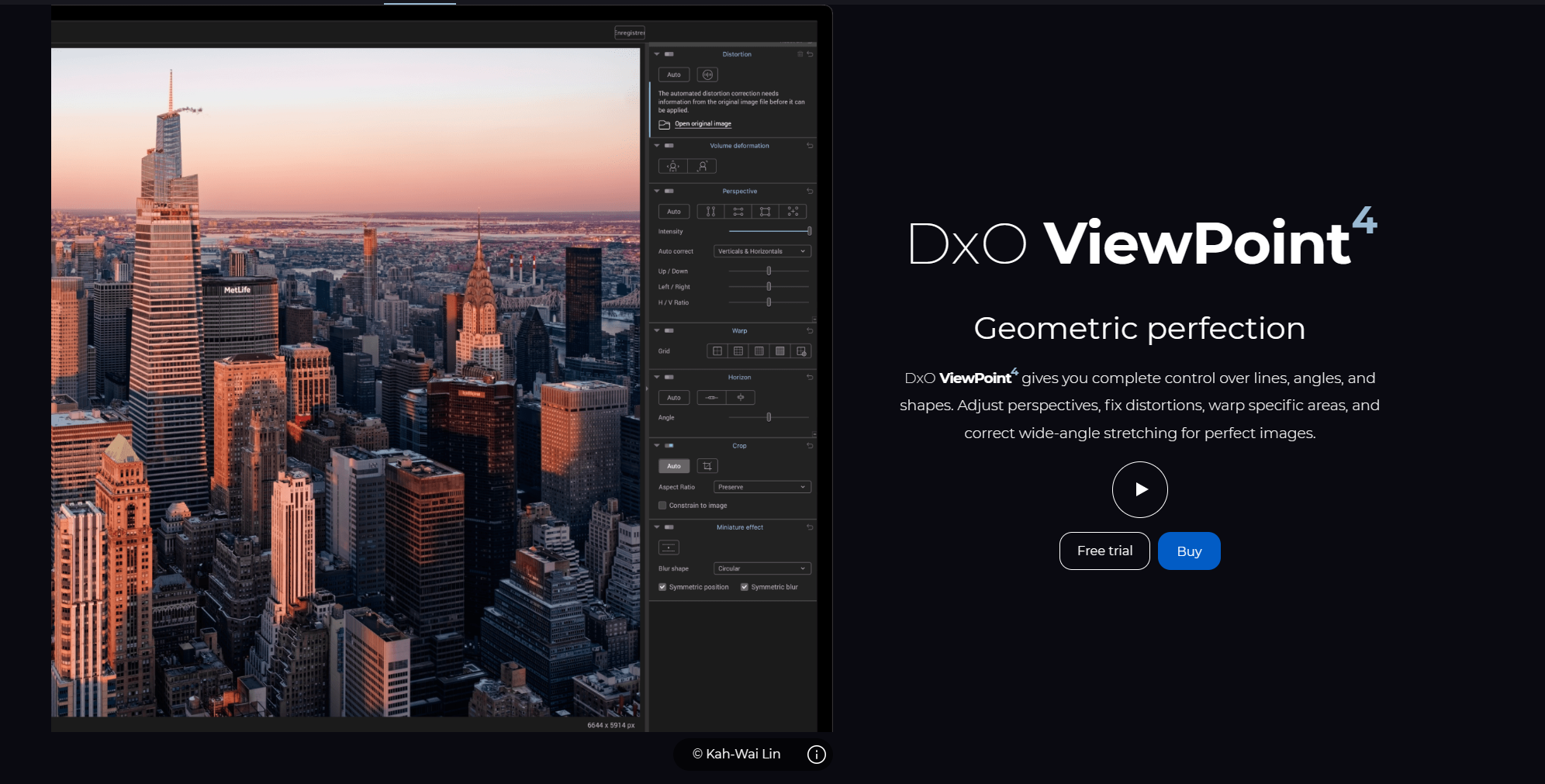The width and height of the screenshot is (1545, 784).
Task: Enable Constrain to image checkbox
Action: point(662,506)
